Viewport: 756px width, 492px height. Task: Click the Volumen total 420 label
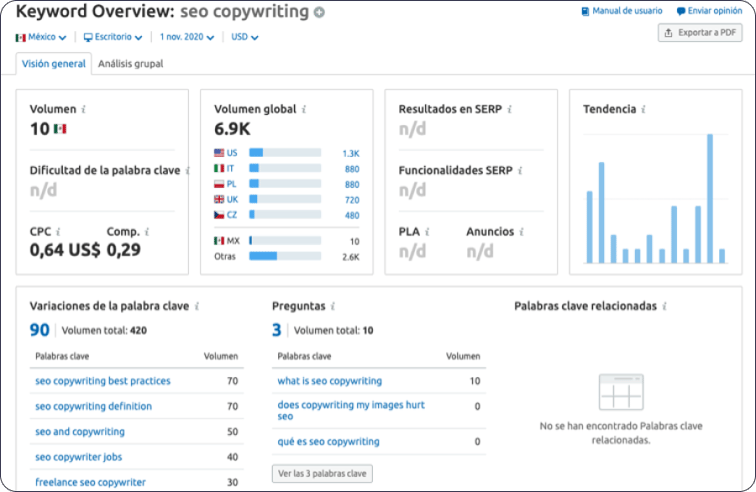click(104, 330)
